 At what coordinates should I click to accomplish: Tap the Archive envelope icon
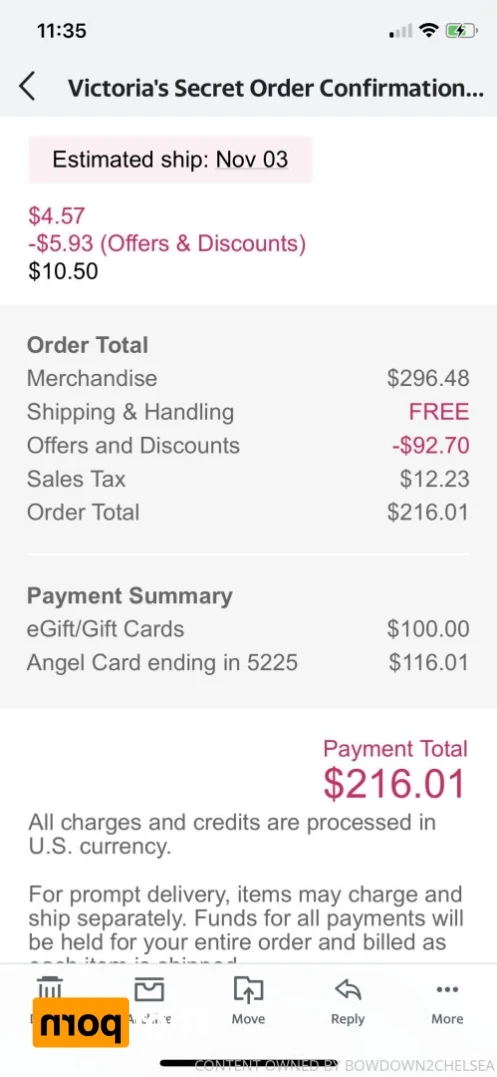[x=149, y=989]
